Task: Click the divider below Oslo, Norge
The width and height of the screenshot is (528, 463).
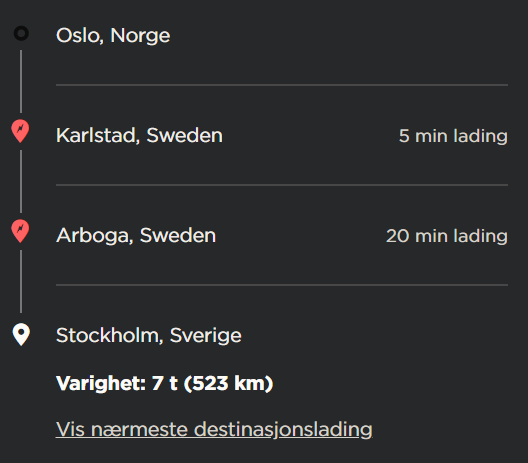Action: (282, 85)
